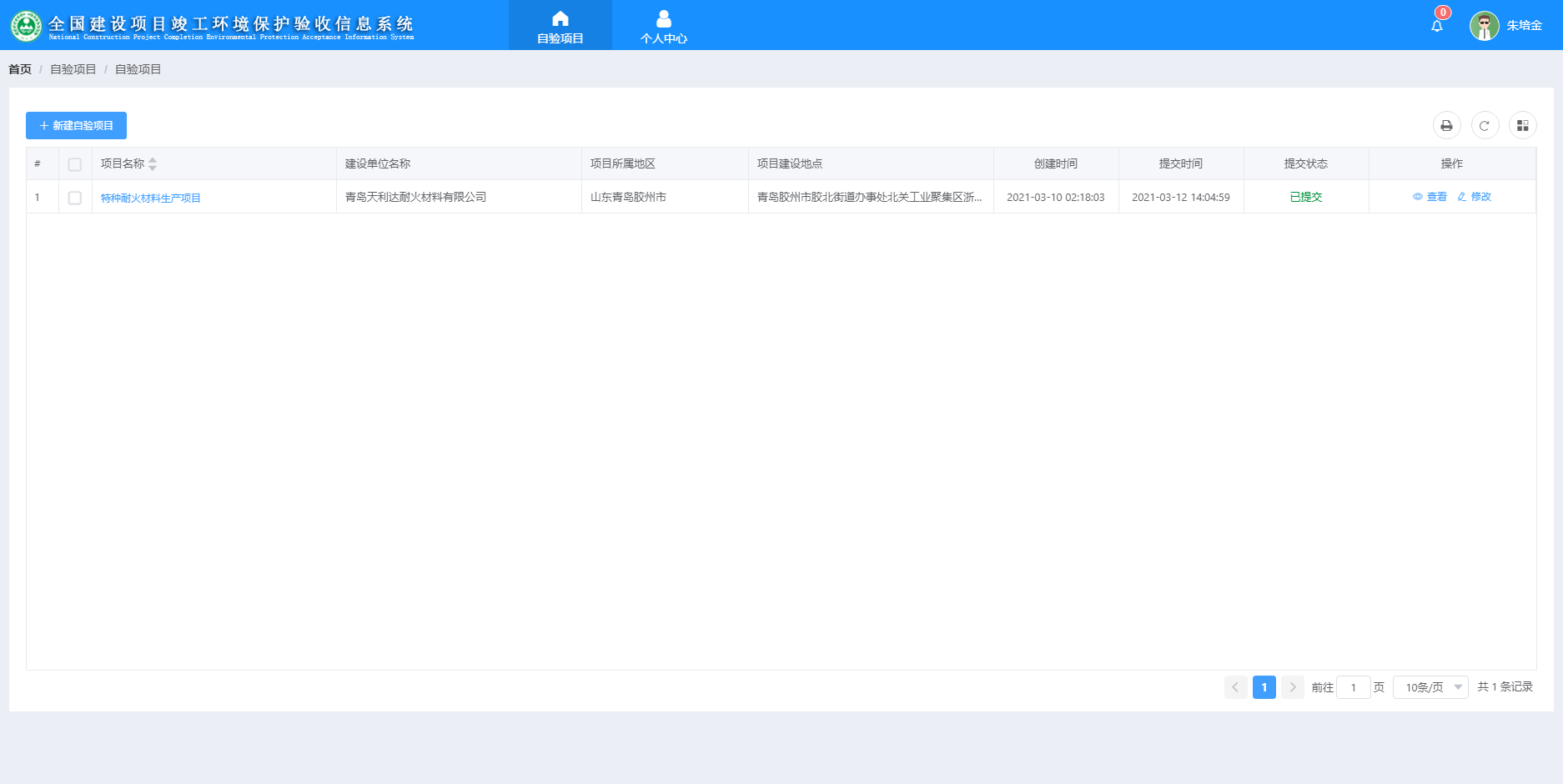View the project with 查看
1563x784 pixels.
pyautogui.click(x=1430, y=197)
